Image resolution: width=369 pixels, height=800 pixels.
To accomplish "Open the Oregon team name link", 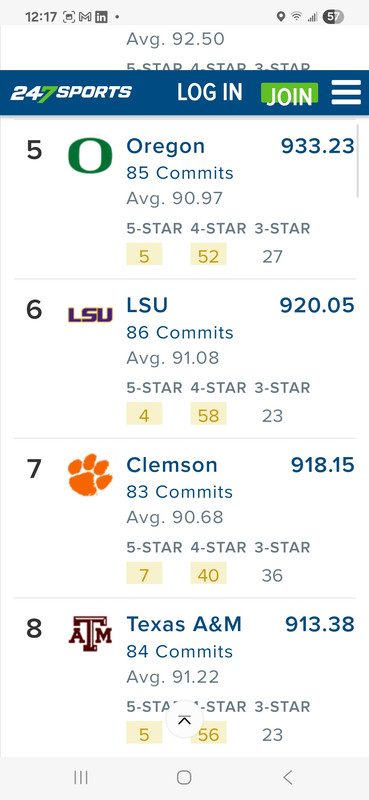I will 166,146.
